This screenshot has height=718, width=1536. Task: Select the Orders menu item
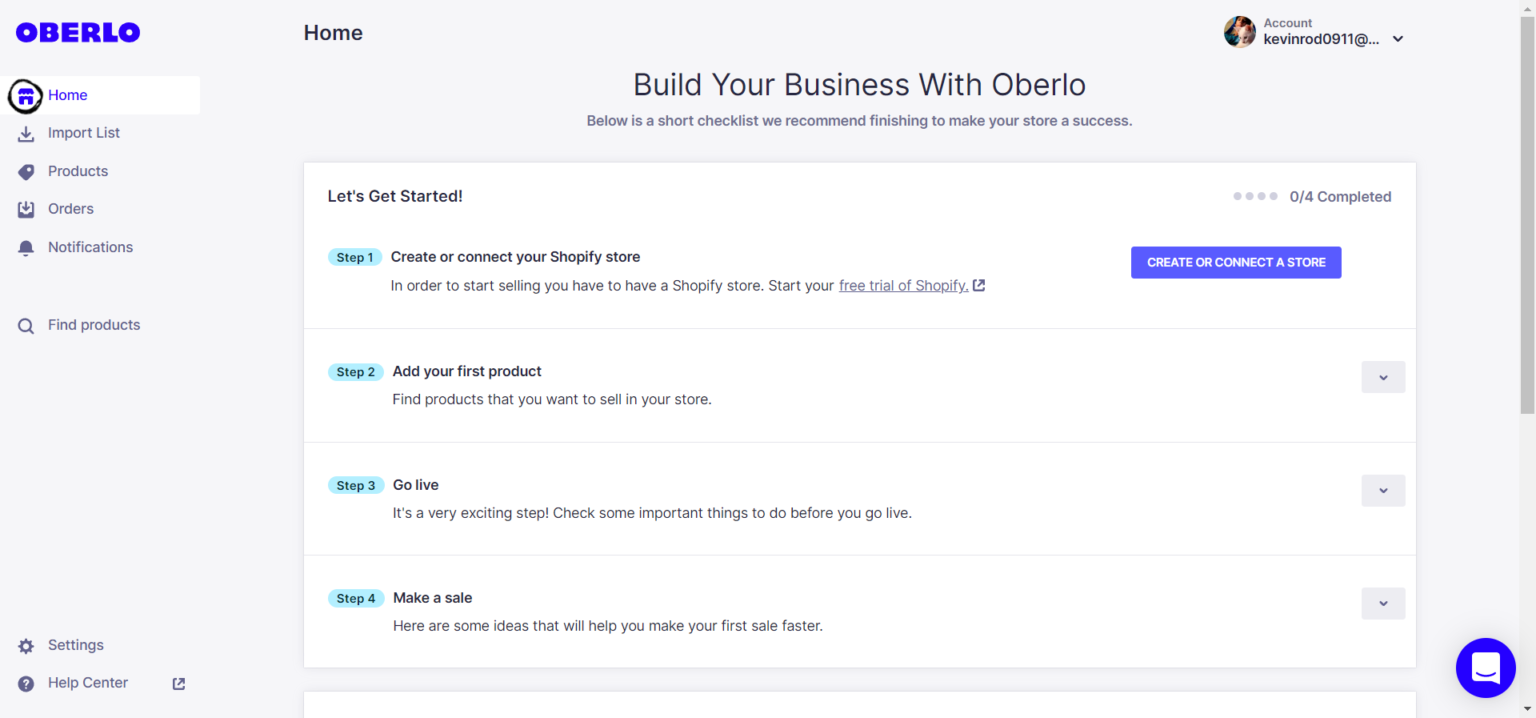coord(70,208)
